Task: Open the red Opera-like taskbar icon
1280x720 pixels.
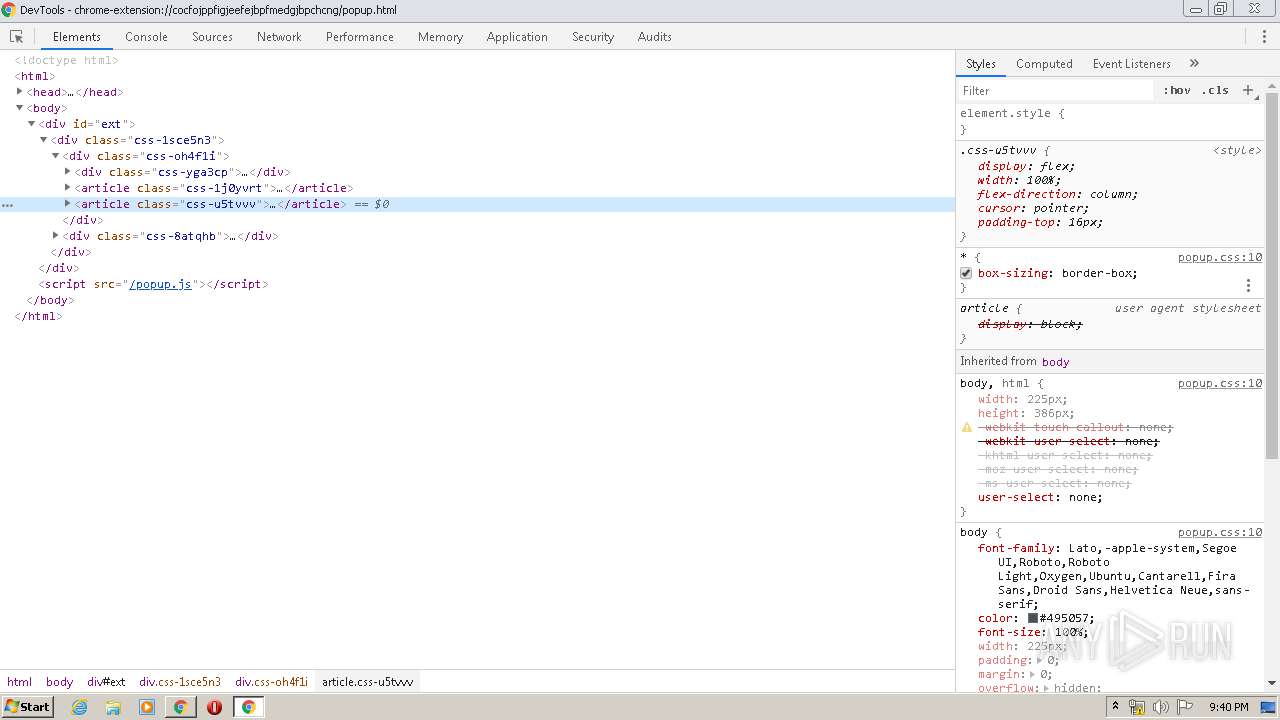Action: [214, 707]
